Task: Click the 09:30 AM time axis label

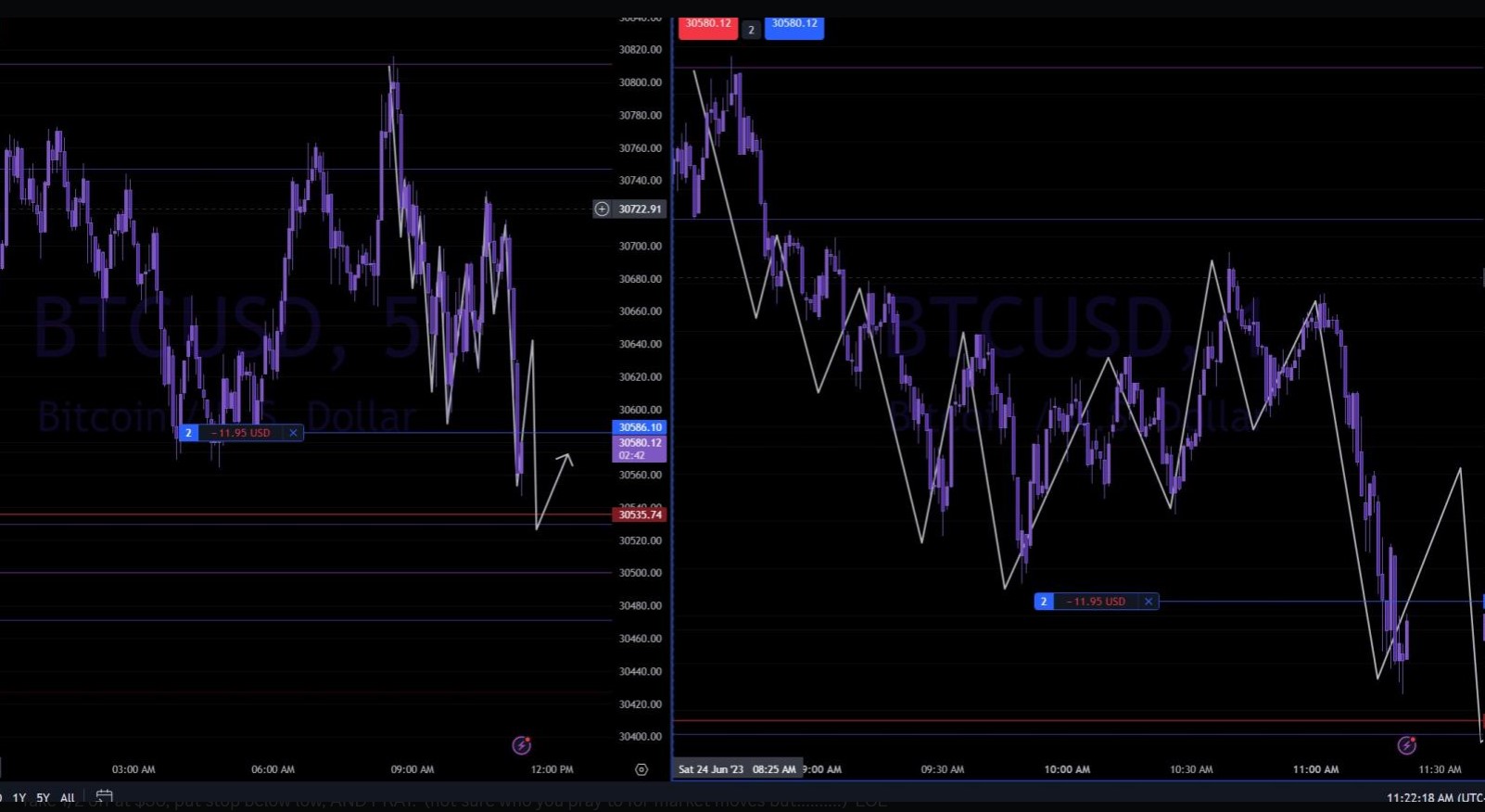Action: tap(943, 769)
